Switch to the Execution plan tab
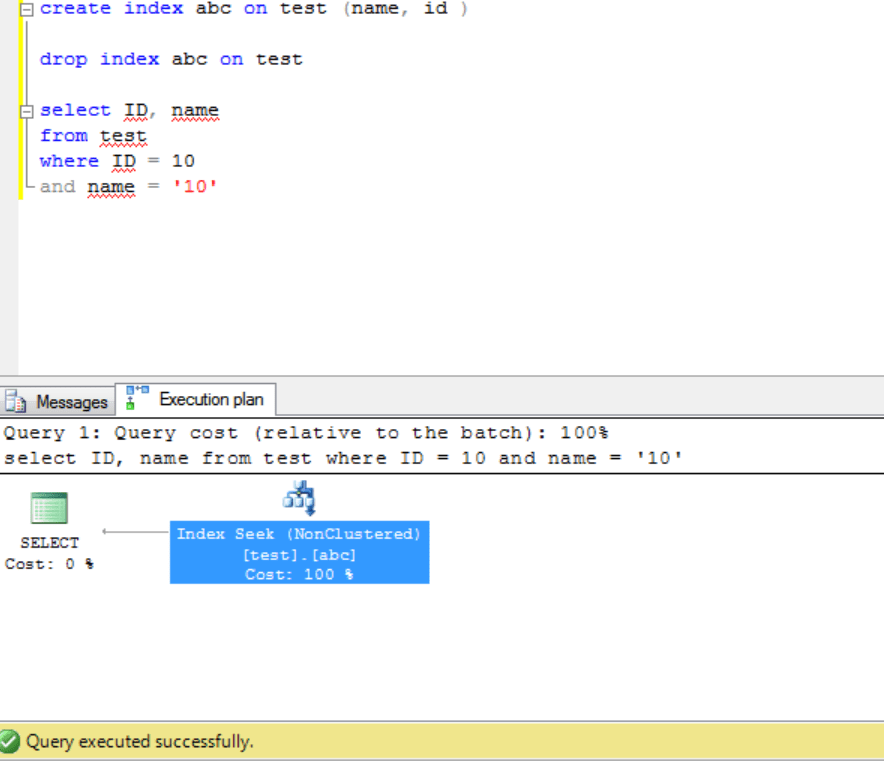884x761 pixels. point(196,400)
